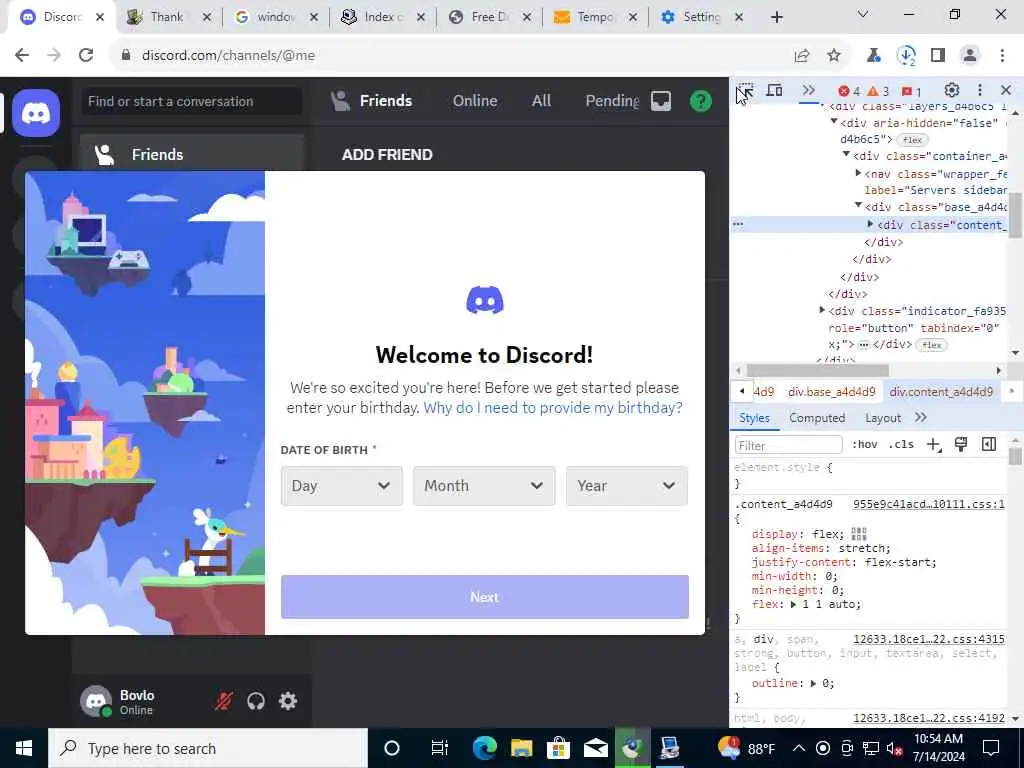The image size is (1024, 768).
Task: Open the Day dropdown
Action: [x=342, y=486]
